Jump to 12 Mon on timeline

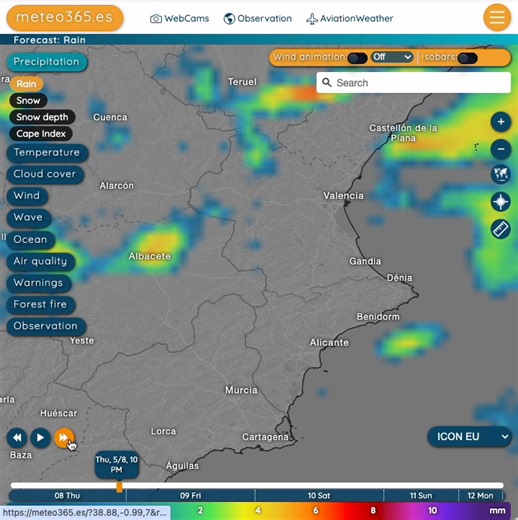[x=480, y=496]
